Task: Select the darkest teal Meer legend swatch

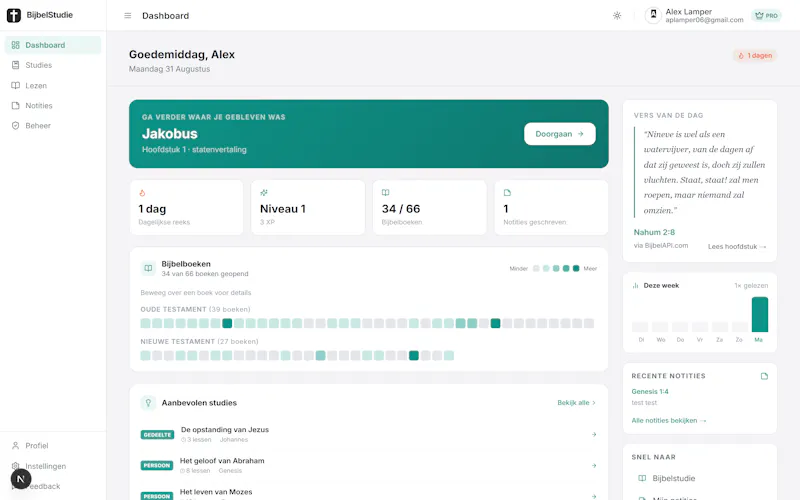Action: point(576,268)
